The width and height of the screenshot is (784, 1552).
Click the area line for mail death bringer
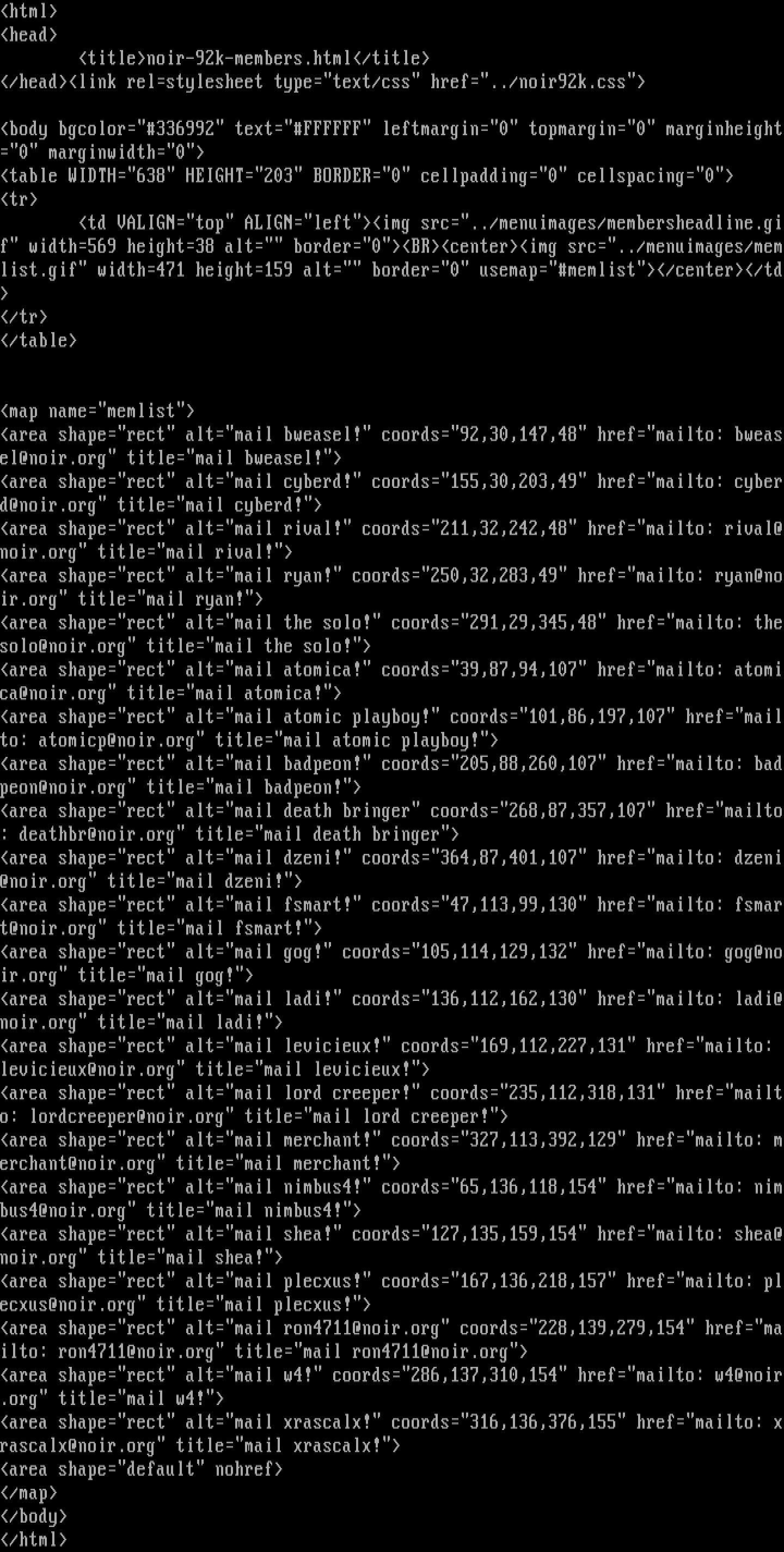pyautogui.click(x=391, y=822)
